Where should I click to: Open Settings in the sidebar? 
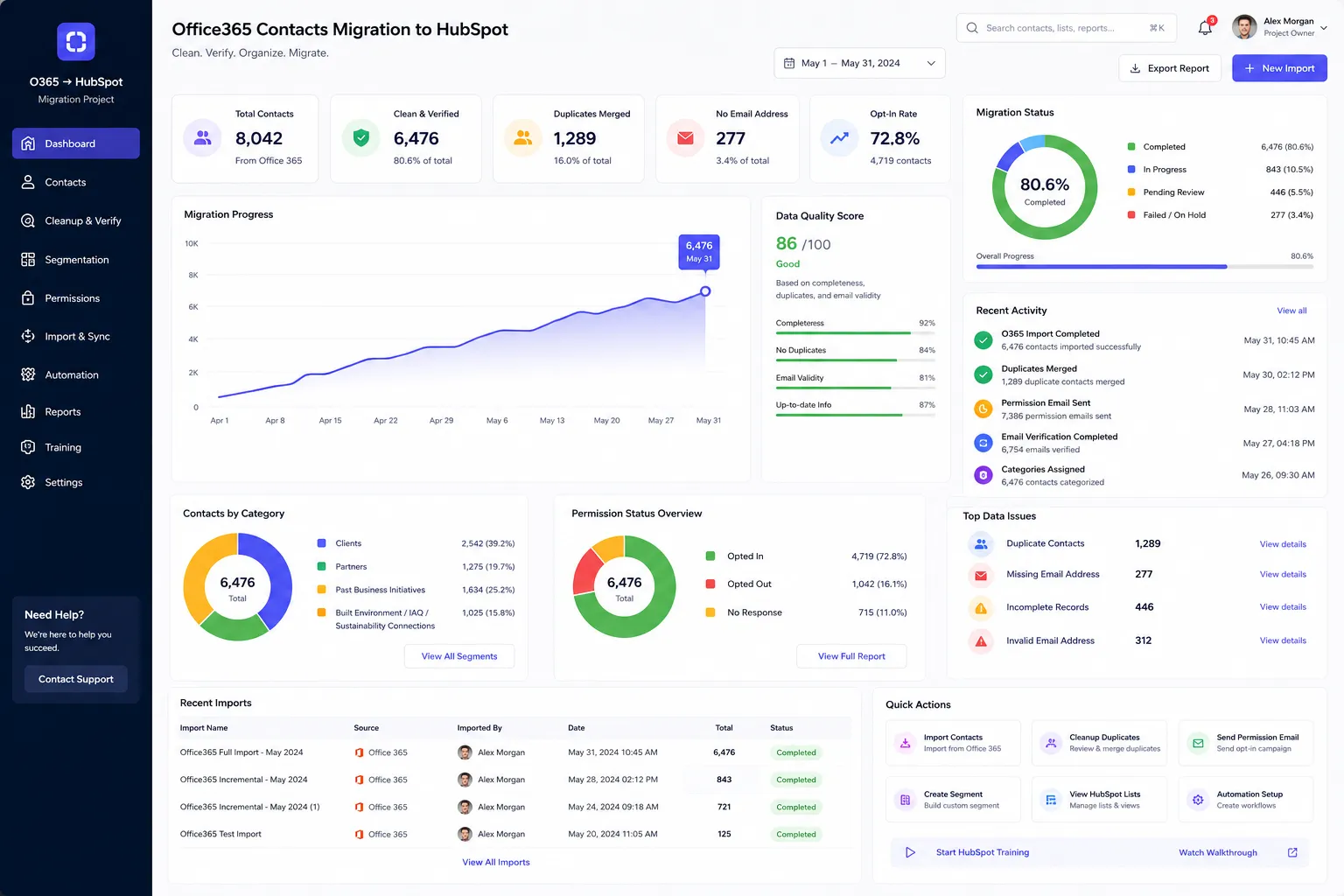76,482
